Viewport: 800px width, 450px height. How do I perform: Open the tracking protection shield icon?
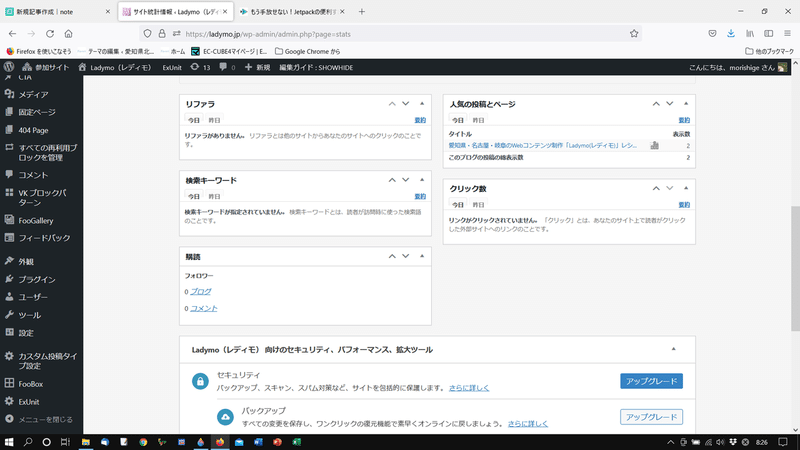click(147, 34)
